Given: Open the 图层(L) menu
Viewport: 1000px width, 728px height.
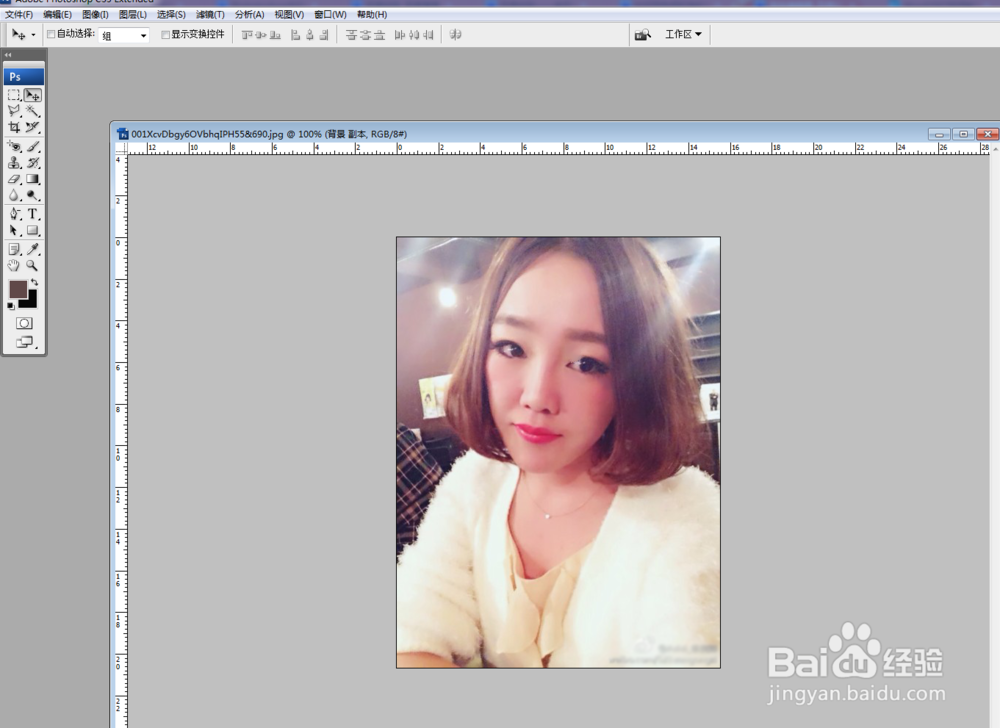Looking at the screenshot, I should pyautogui.click(x=133, y=14).
